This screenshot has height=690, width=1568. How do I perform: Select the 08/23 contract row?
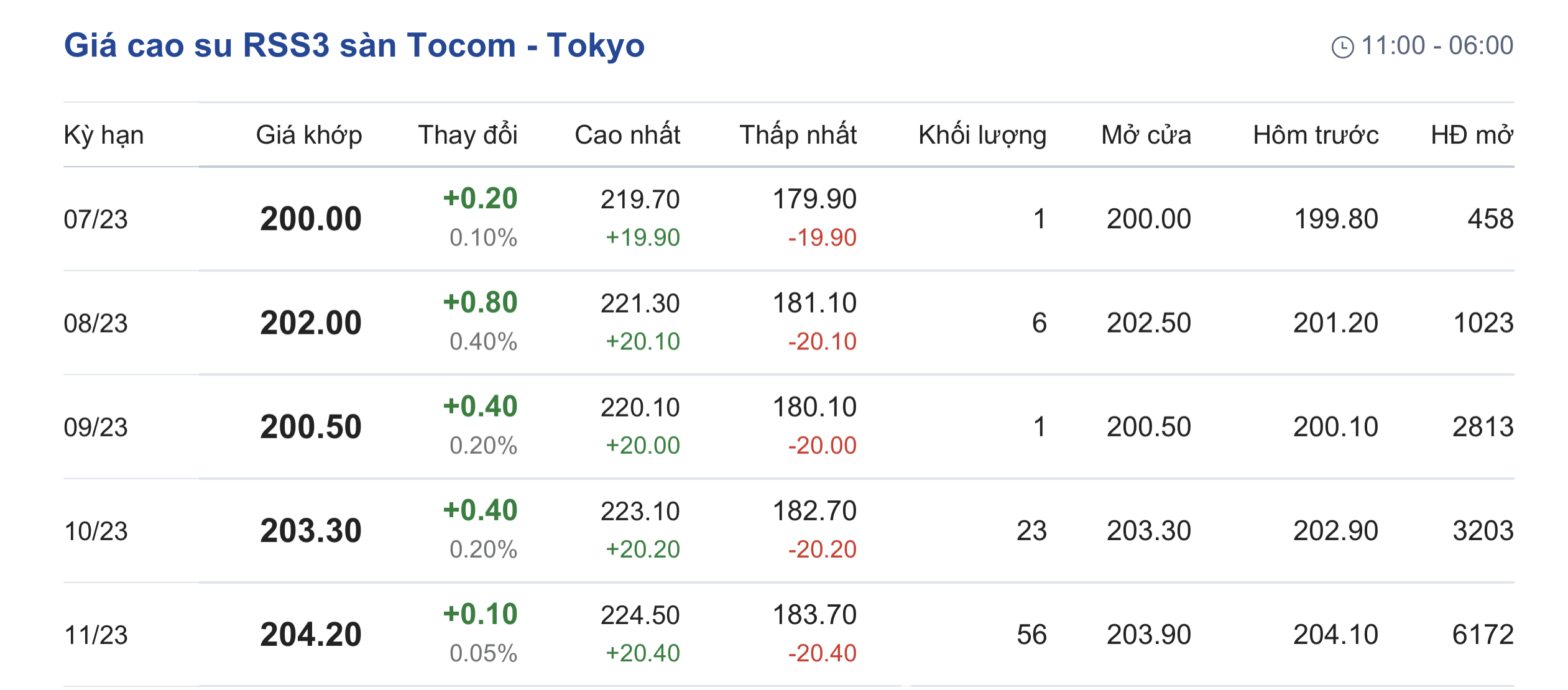click(789, 323)
